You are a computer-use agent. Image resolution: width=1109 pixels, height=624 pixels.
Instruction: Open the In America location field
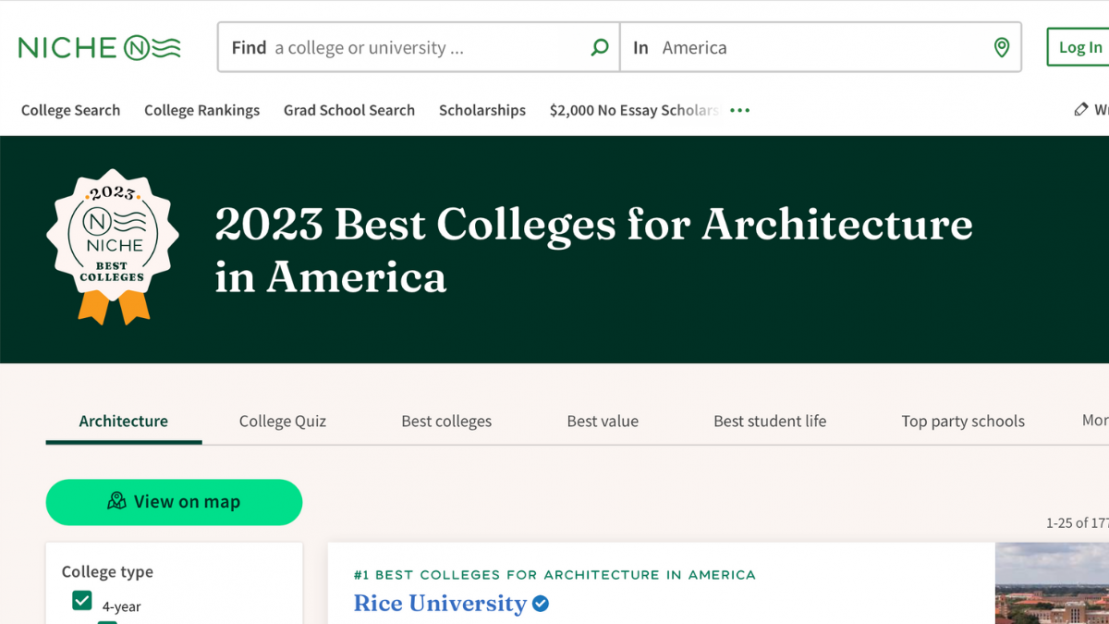[x=750, y=47]
